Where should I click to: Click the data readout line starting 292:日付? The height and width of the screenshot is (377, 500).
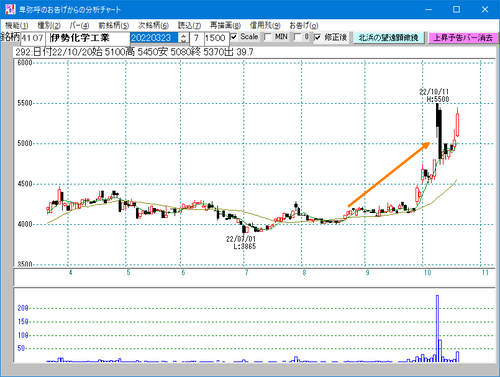[134, 52]
